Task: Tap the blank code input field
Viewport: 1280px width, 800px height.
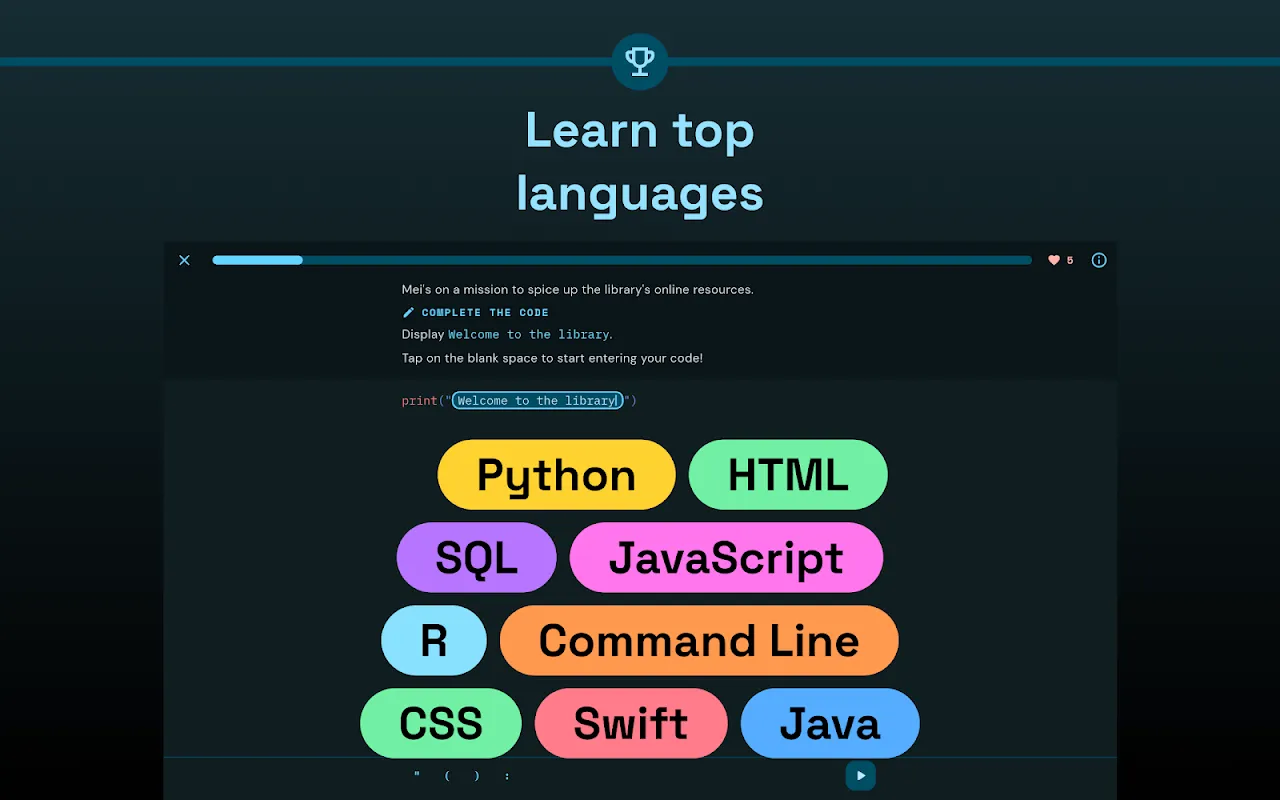Action: tap(537, 400)
